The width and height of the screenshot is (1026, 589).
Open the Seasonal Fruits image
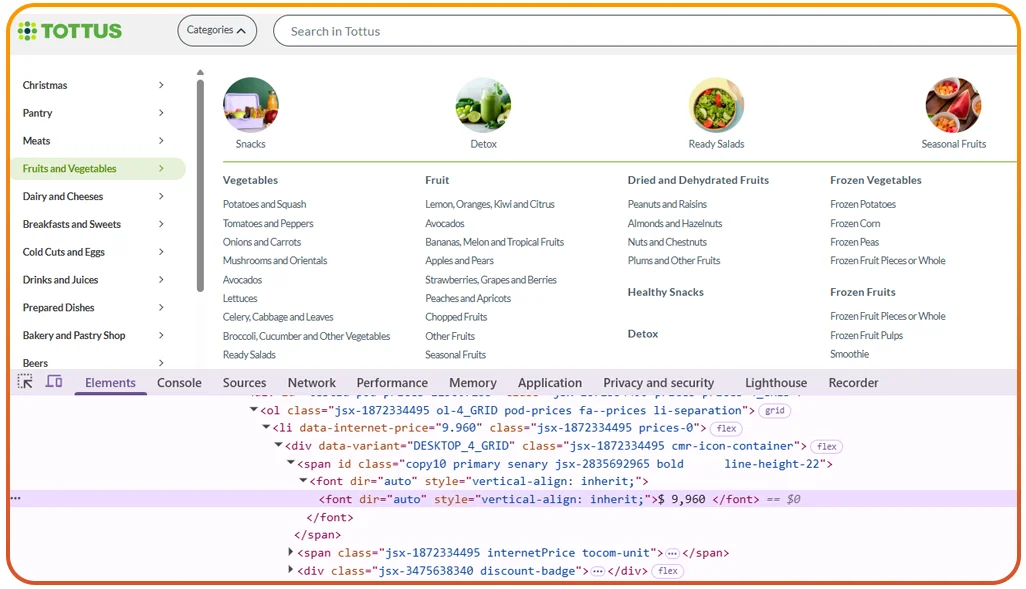click(953, 105)
